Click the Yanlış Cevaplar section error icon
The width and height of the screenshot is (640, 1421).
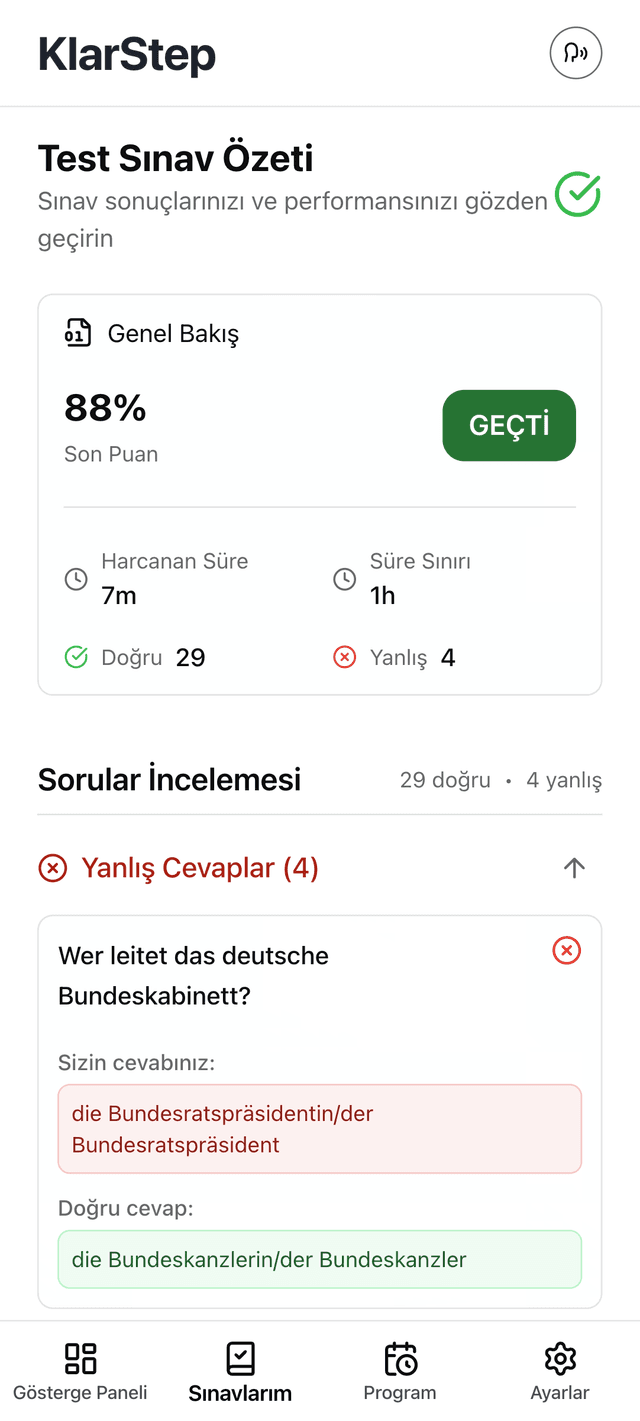pos(52,868)
